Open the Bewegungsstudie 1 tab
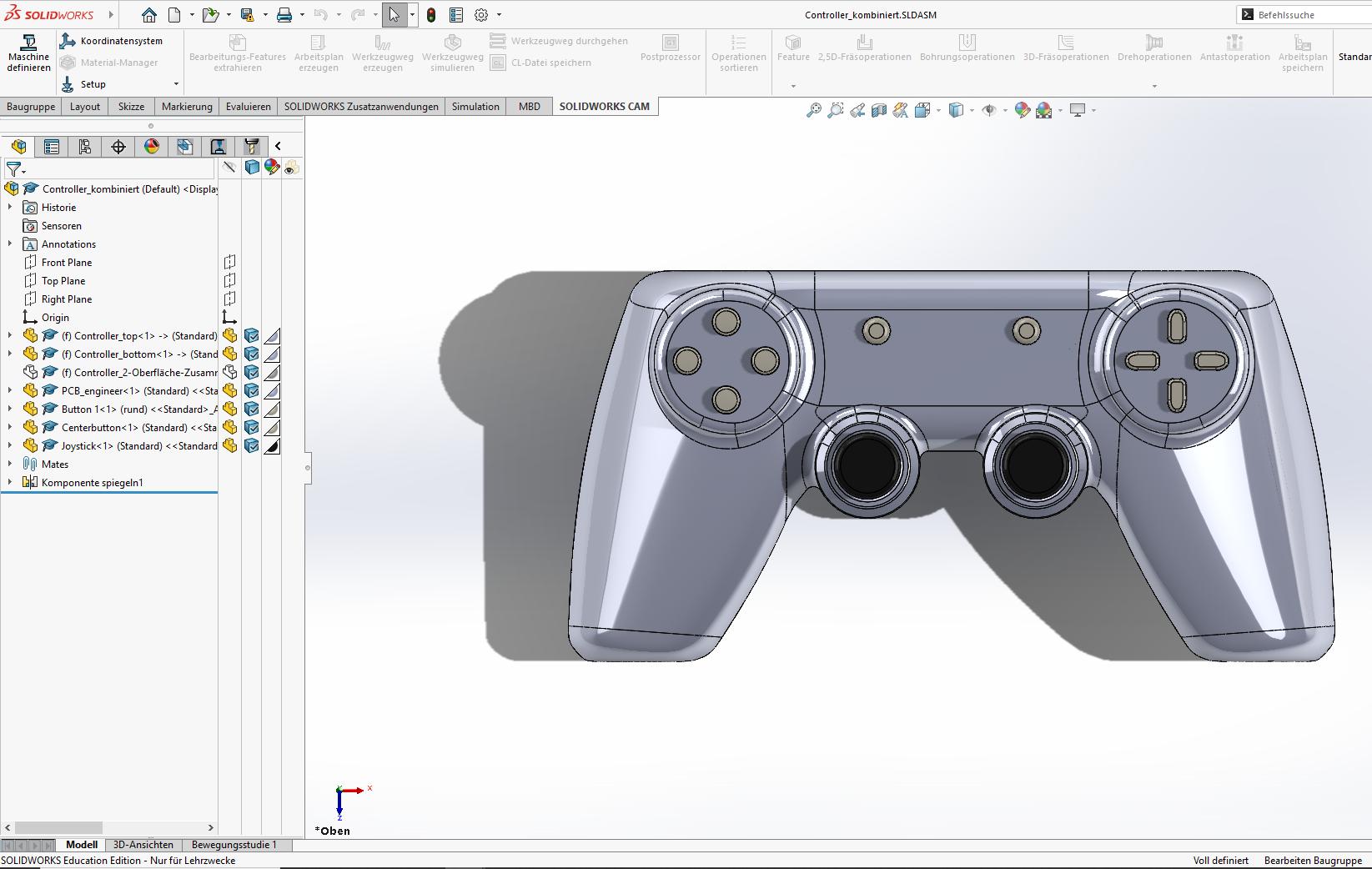The width and height of the screenshot is (1372, 869). (234, 845)
